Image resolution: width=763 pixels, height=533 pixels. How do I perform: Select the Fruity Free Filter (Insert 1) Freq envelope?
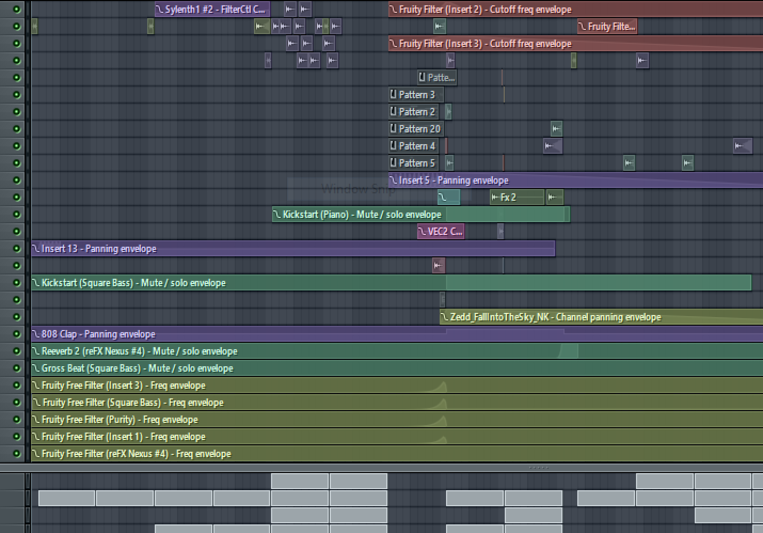click(x=397, y=436)
